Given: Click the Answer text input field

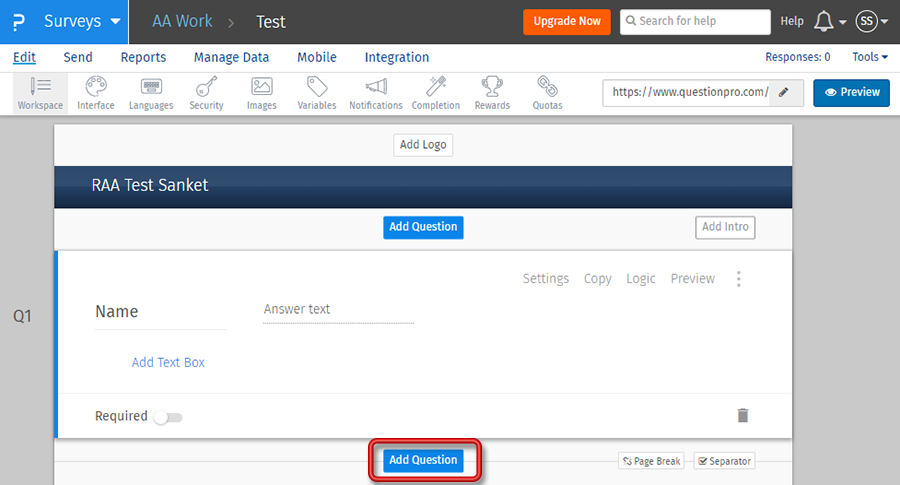Looking at the screenshot, I should (338, 310).
